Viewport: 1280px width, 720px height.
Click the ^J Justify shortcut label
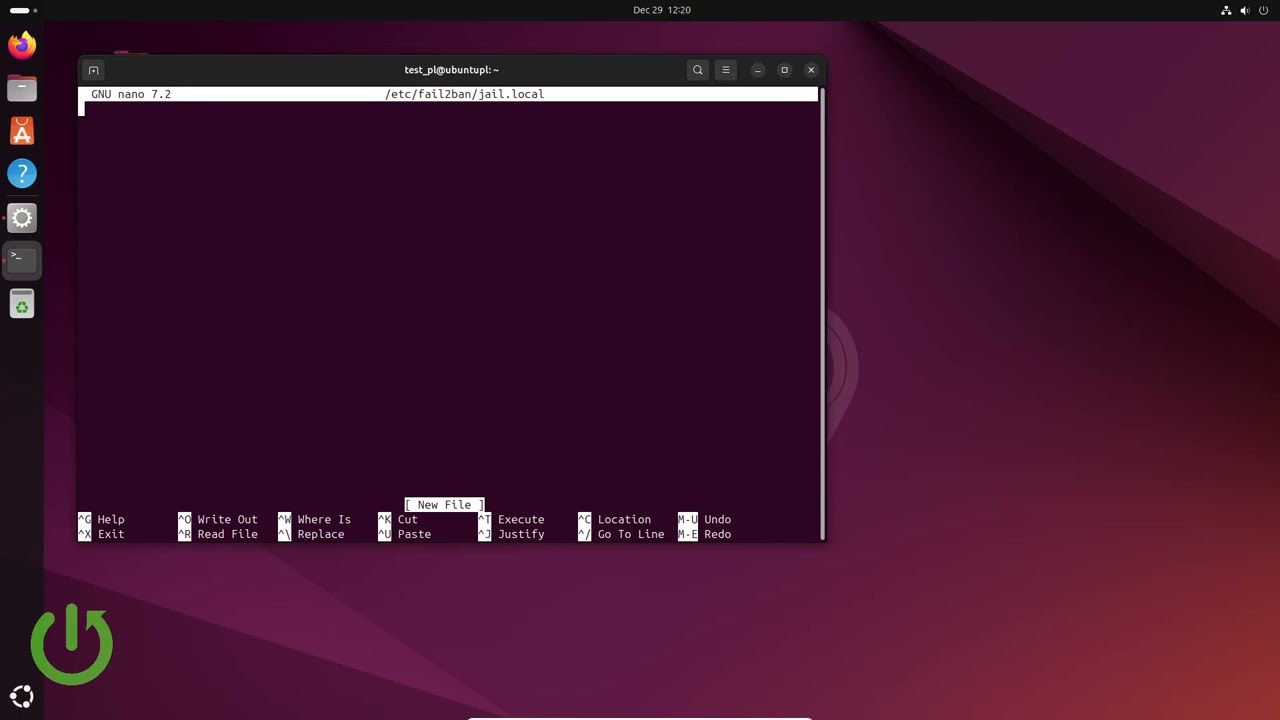(511, 534)
